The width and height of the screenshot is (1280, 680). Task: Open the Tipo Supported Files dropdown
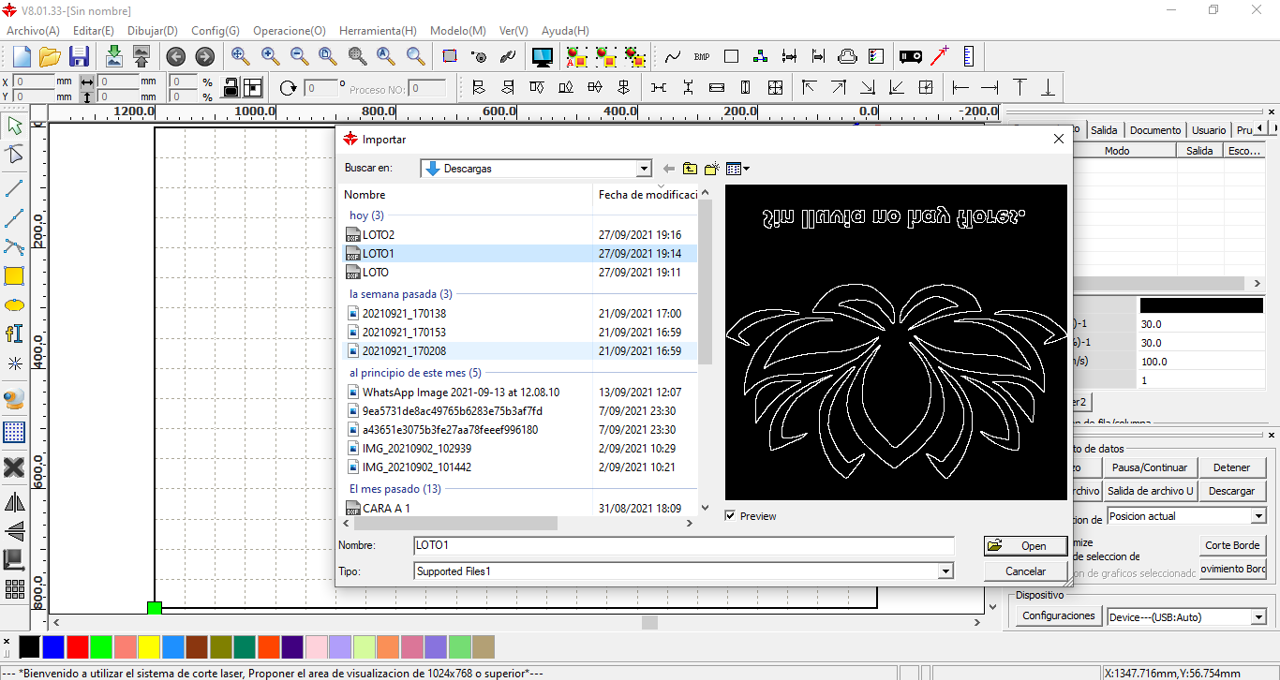945,571
